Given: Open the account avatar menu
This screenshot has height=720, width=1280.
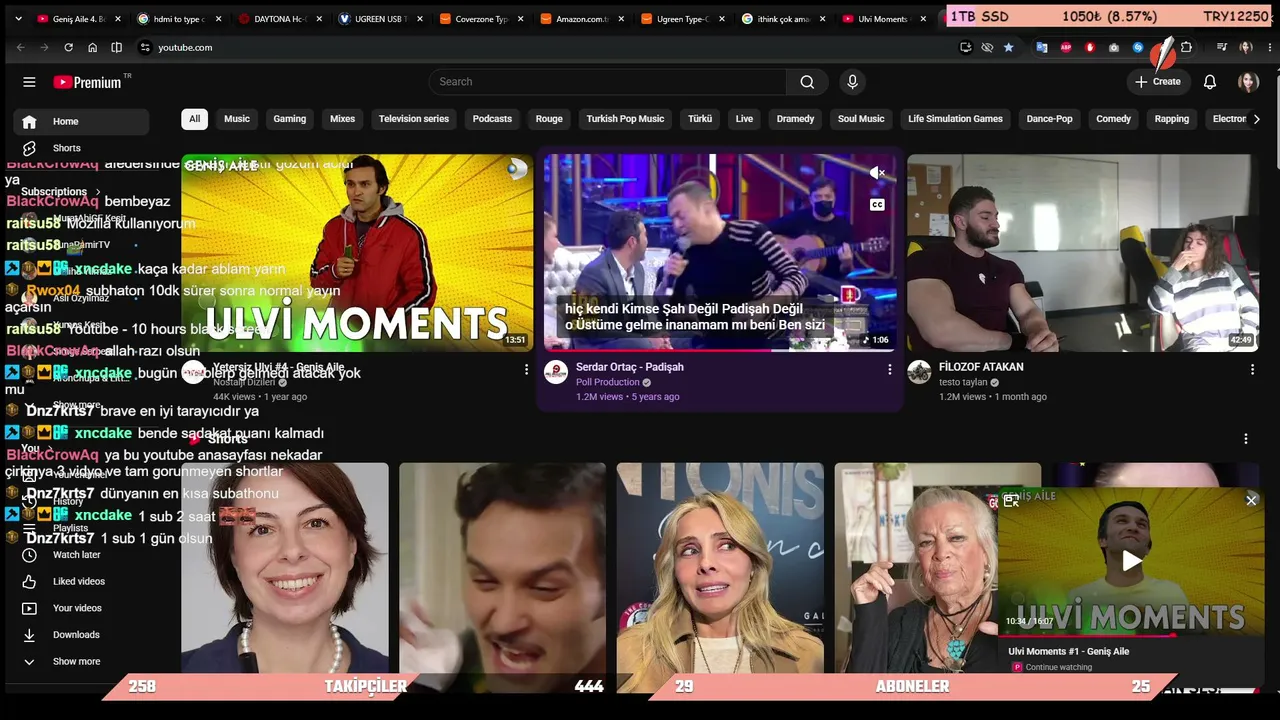Looking at the screenshot, I should coord(1248,82).
